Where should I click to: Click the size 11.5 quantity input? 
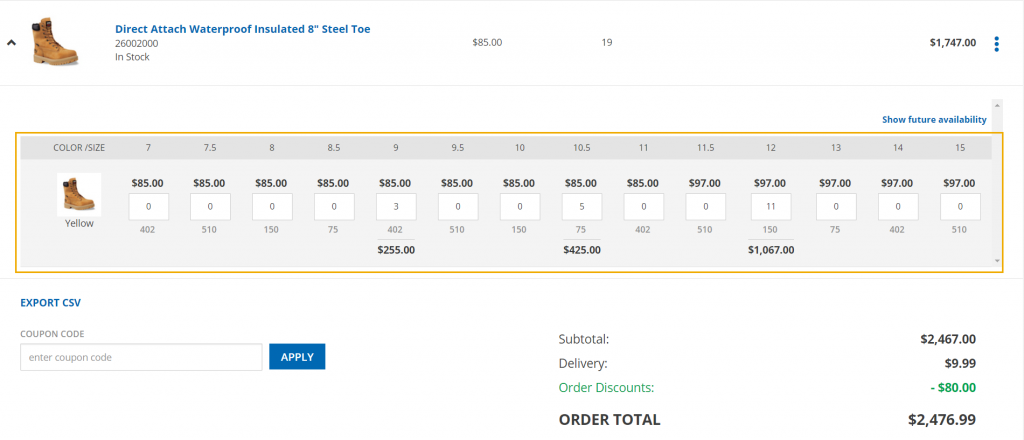click(x=706, y=207)
